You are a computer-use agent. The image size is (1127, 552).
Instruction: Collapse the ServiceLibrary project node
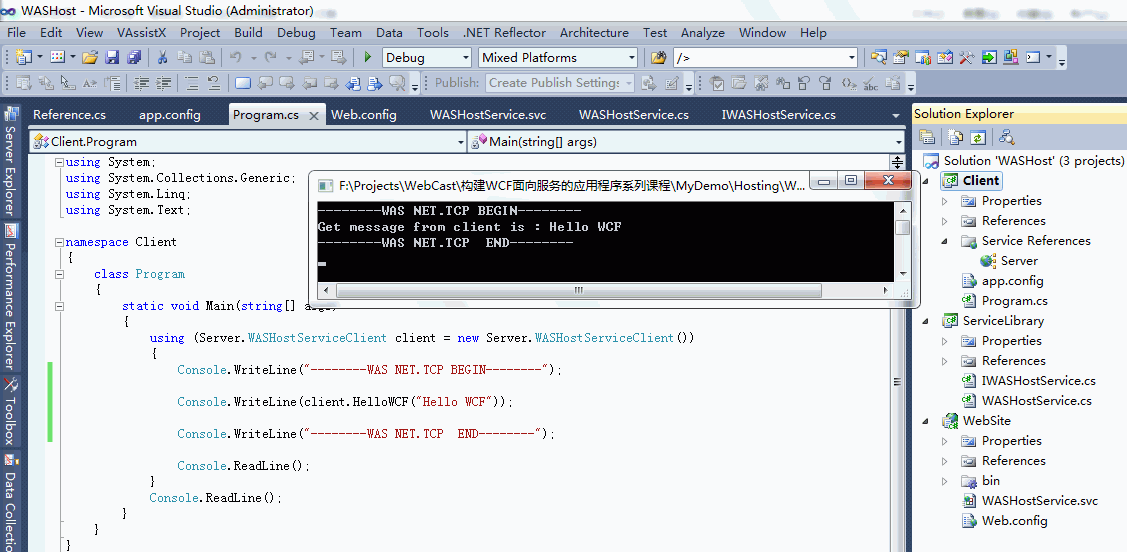point(926,321)
